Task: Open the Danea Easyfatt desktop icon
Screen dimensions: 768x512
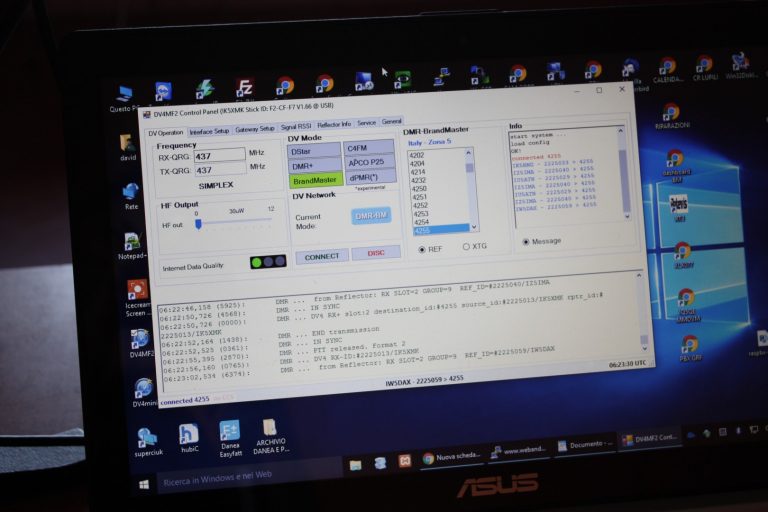Action: coord(230,439)
